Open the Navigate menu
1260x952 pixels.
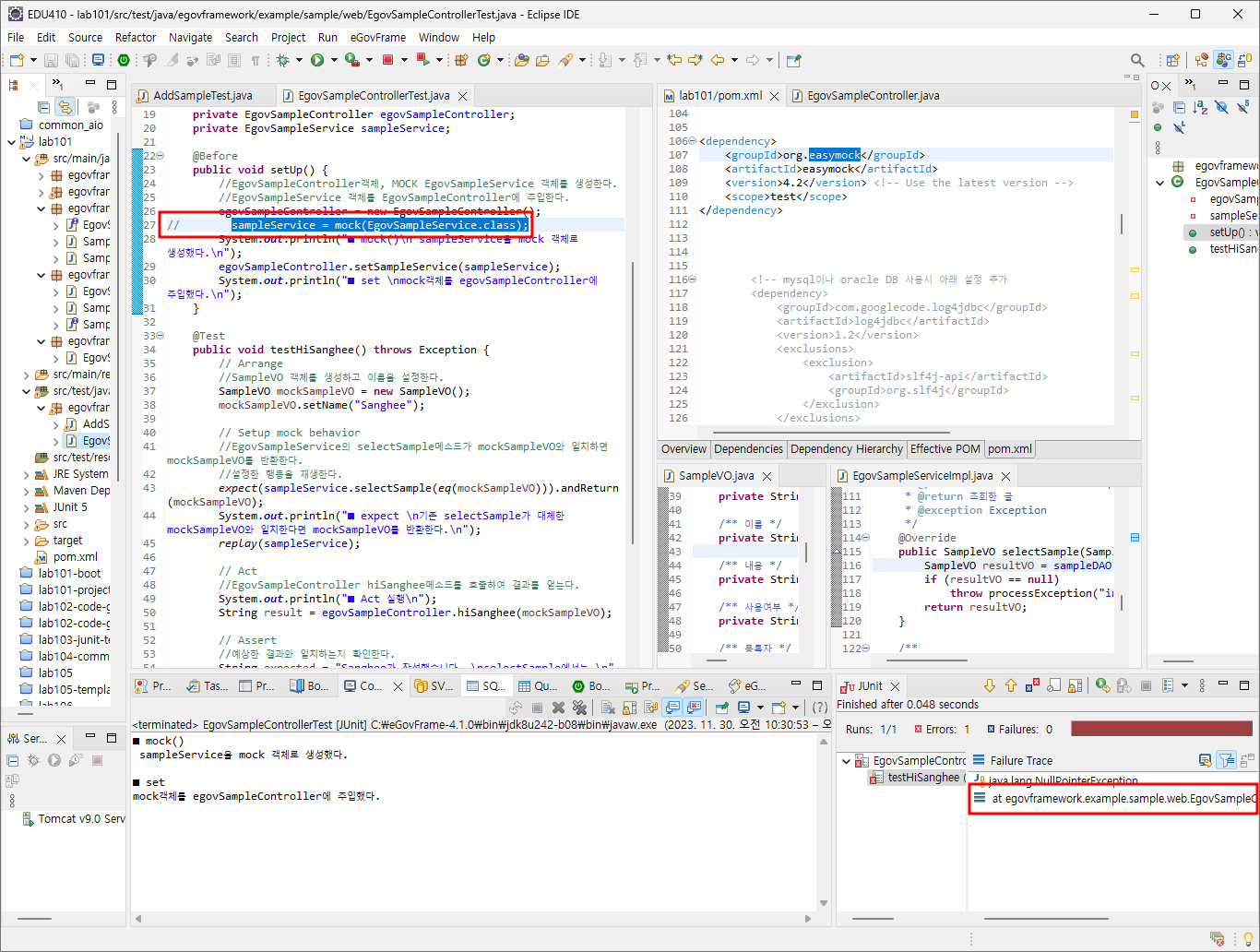pos(190,37)
